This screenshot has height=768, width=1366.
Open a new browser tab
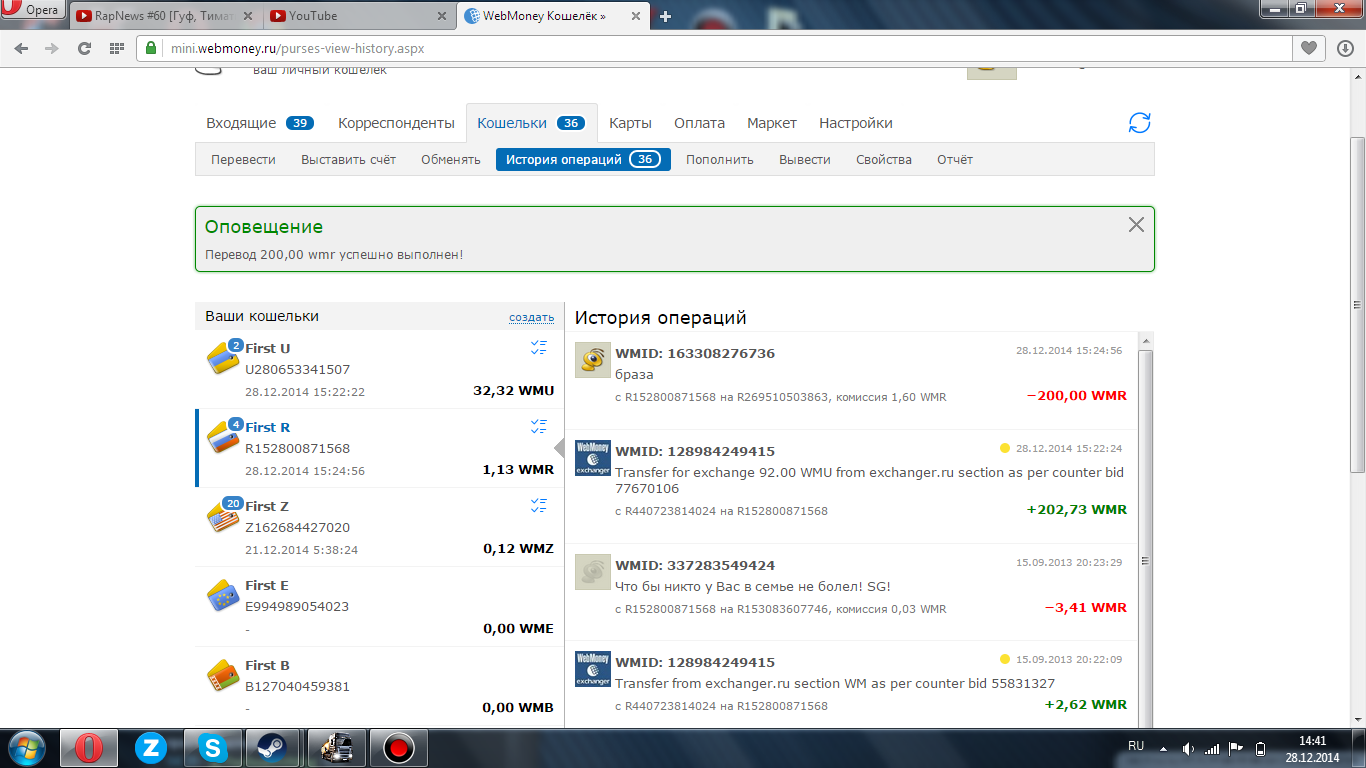click(x=666, y=16)
